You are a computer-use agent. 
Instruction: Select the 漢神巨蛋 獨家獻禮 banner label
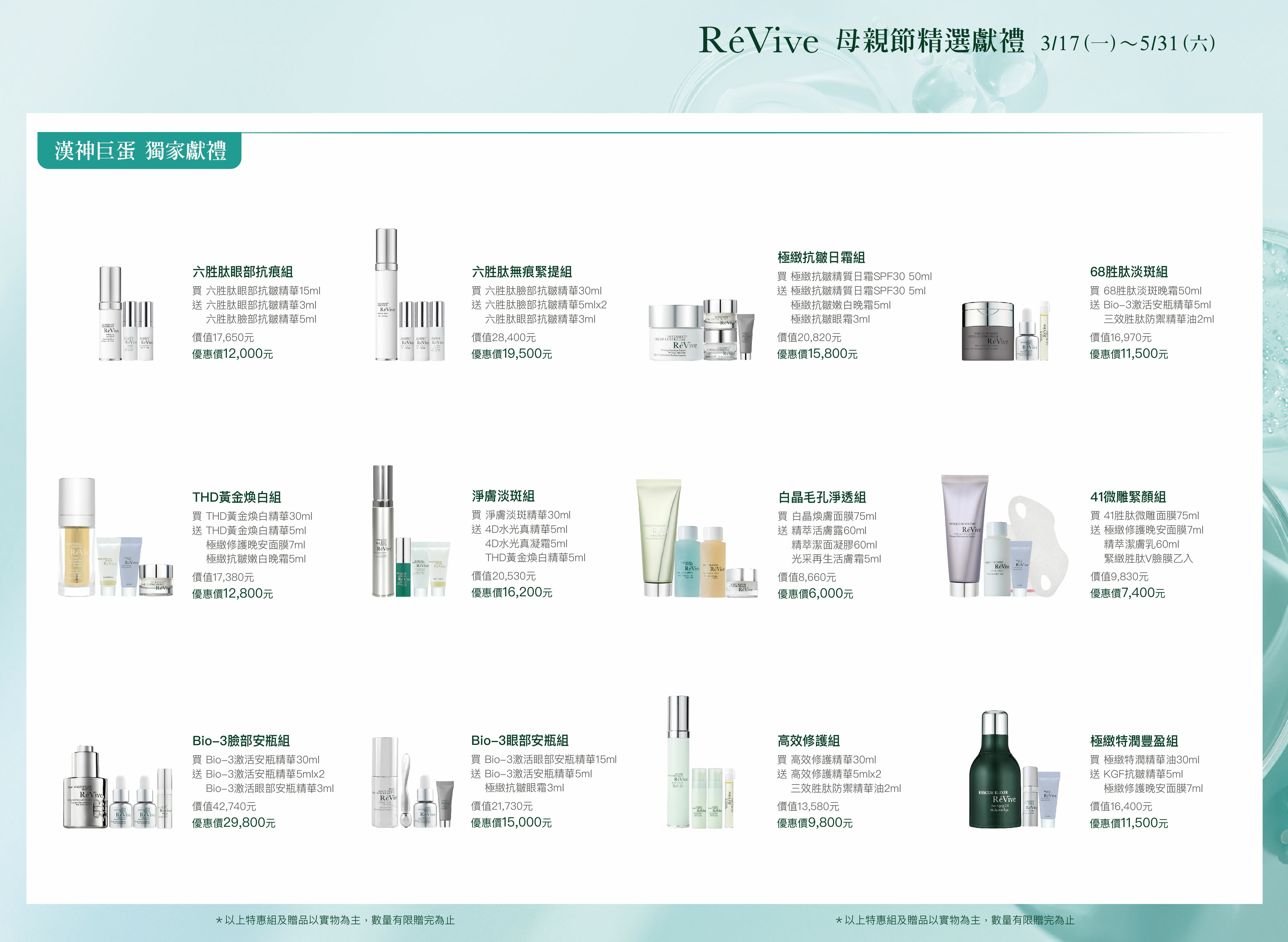(x=140, y=151)
